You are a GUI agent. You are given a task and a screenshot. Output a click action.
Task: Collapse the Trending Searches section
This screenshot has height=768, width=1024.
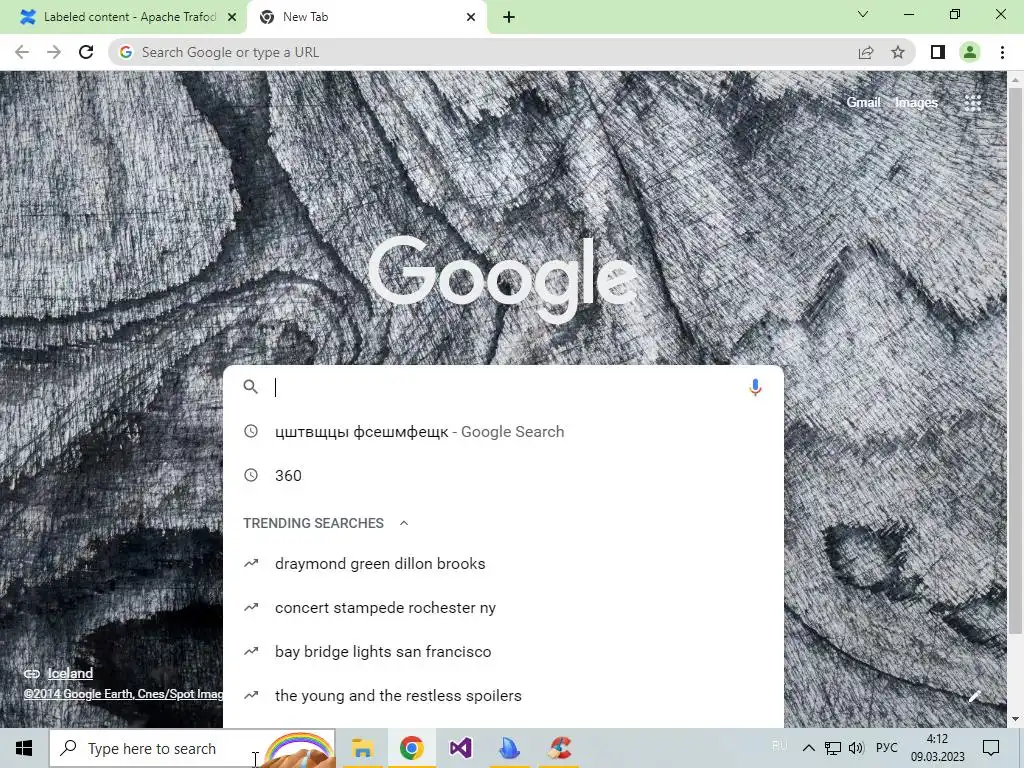click(x=404, y=523)
